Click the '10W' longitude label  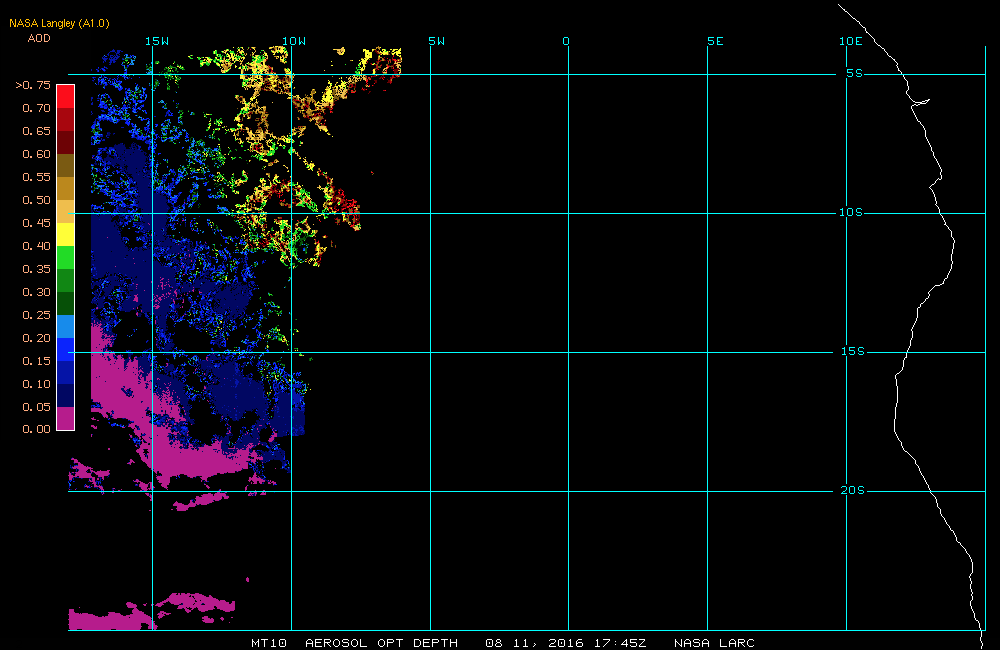point(294,41)
